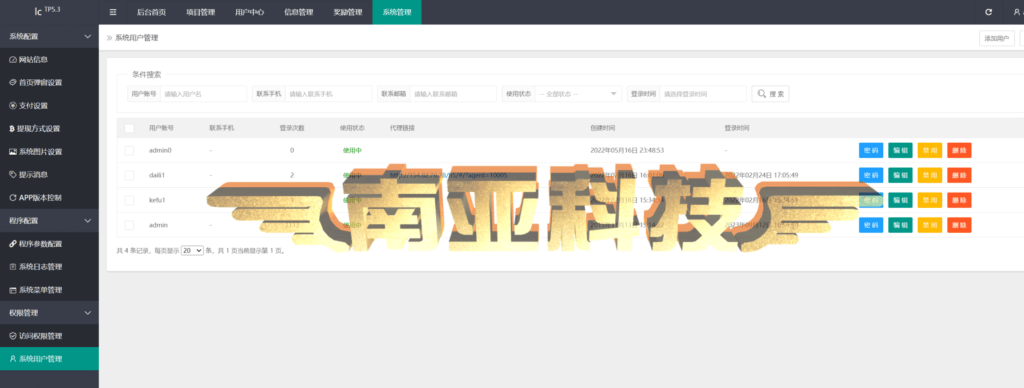Check the admin row checkbox
The image size is (1024, 388).
point(129,225)
